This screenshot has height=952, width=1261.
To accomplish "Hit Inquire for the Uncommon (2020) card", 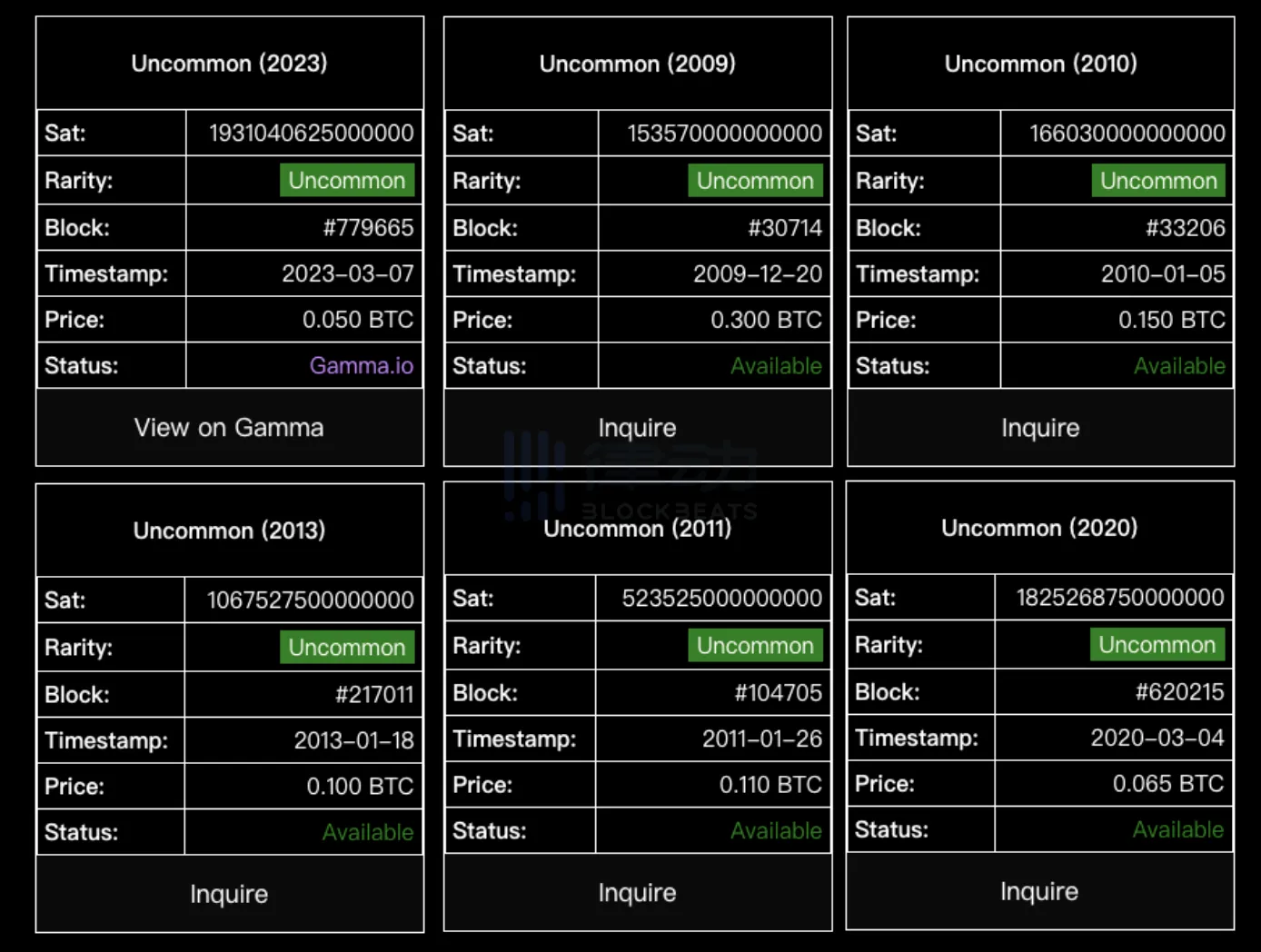I will click(x=1039, y=891).
